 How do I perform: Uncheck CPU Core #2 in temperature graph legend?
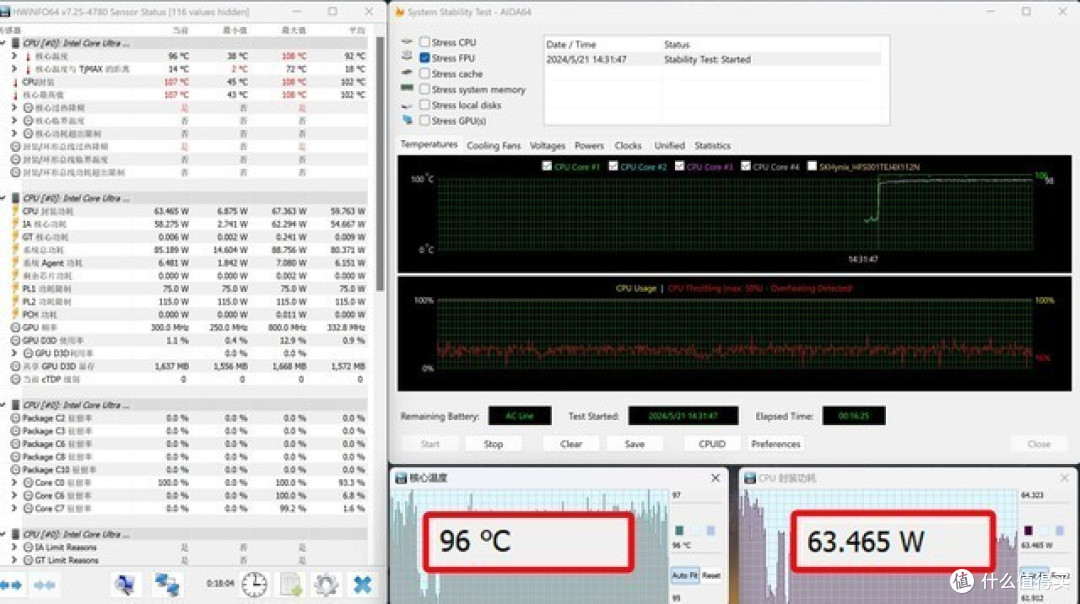pyautogui.click(x=613, y=166)
